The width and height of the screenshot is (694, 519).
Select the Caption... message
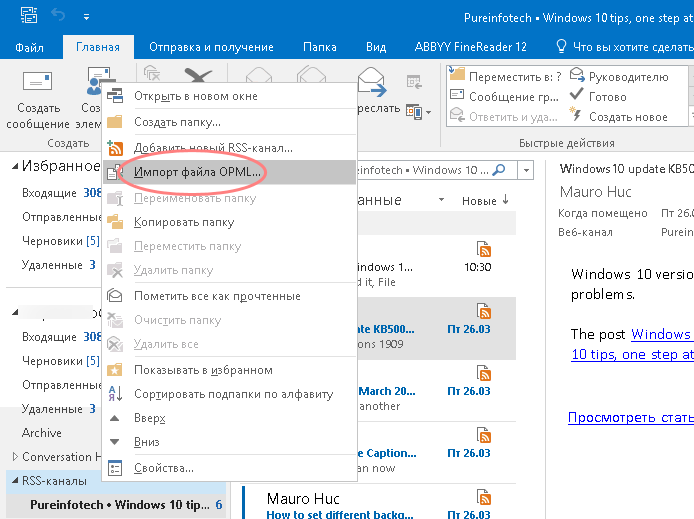[436, 452]
